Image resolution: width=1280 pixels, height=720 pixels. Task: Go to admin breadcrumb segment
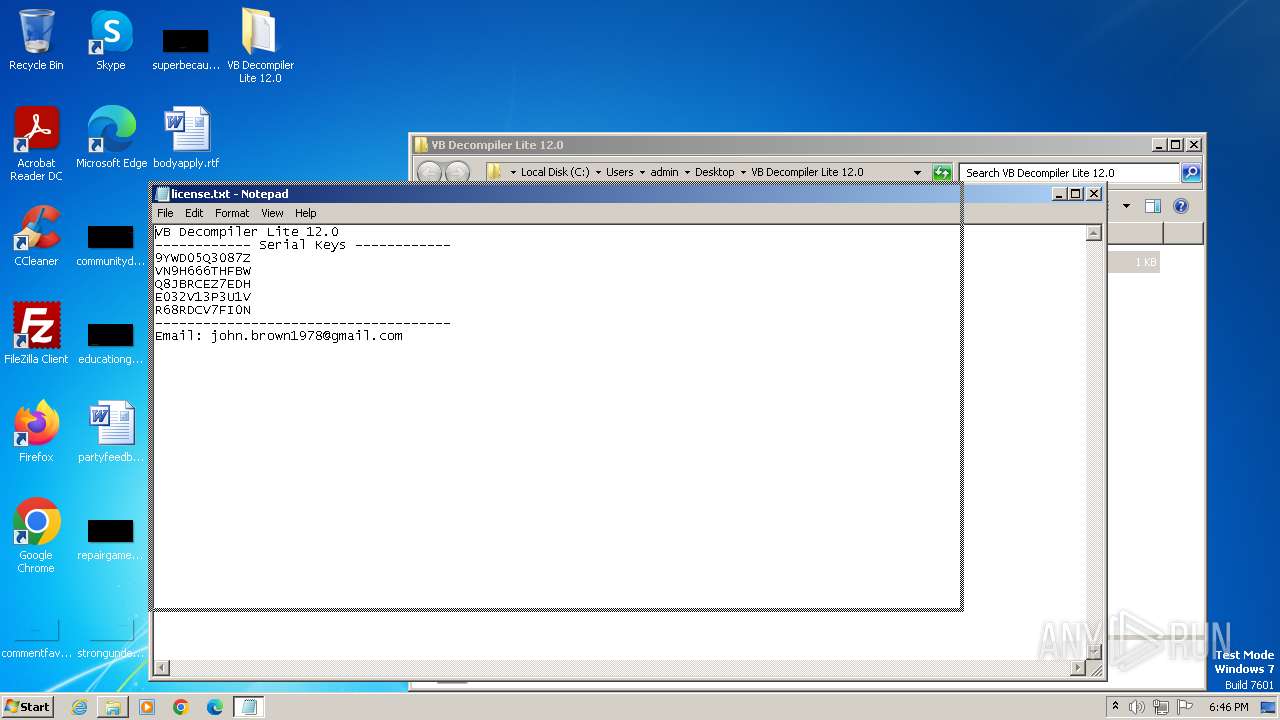tap(664, 172)
